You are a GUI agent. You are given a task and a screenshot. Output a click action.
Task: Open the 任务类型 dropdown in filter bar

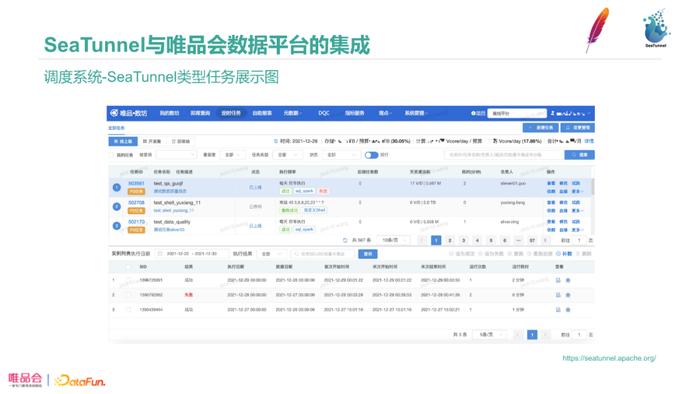(288, 155)
